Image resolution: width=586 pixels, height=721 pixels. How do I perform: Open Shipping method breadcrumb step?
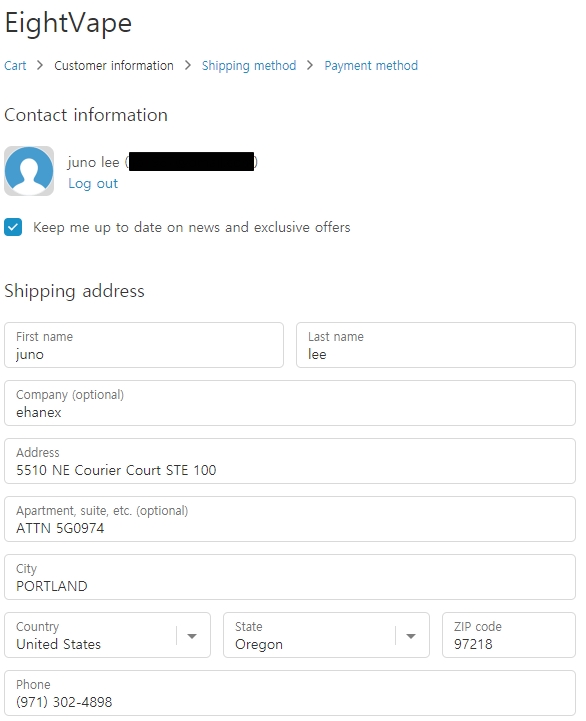(249, 66)
